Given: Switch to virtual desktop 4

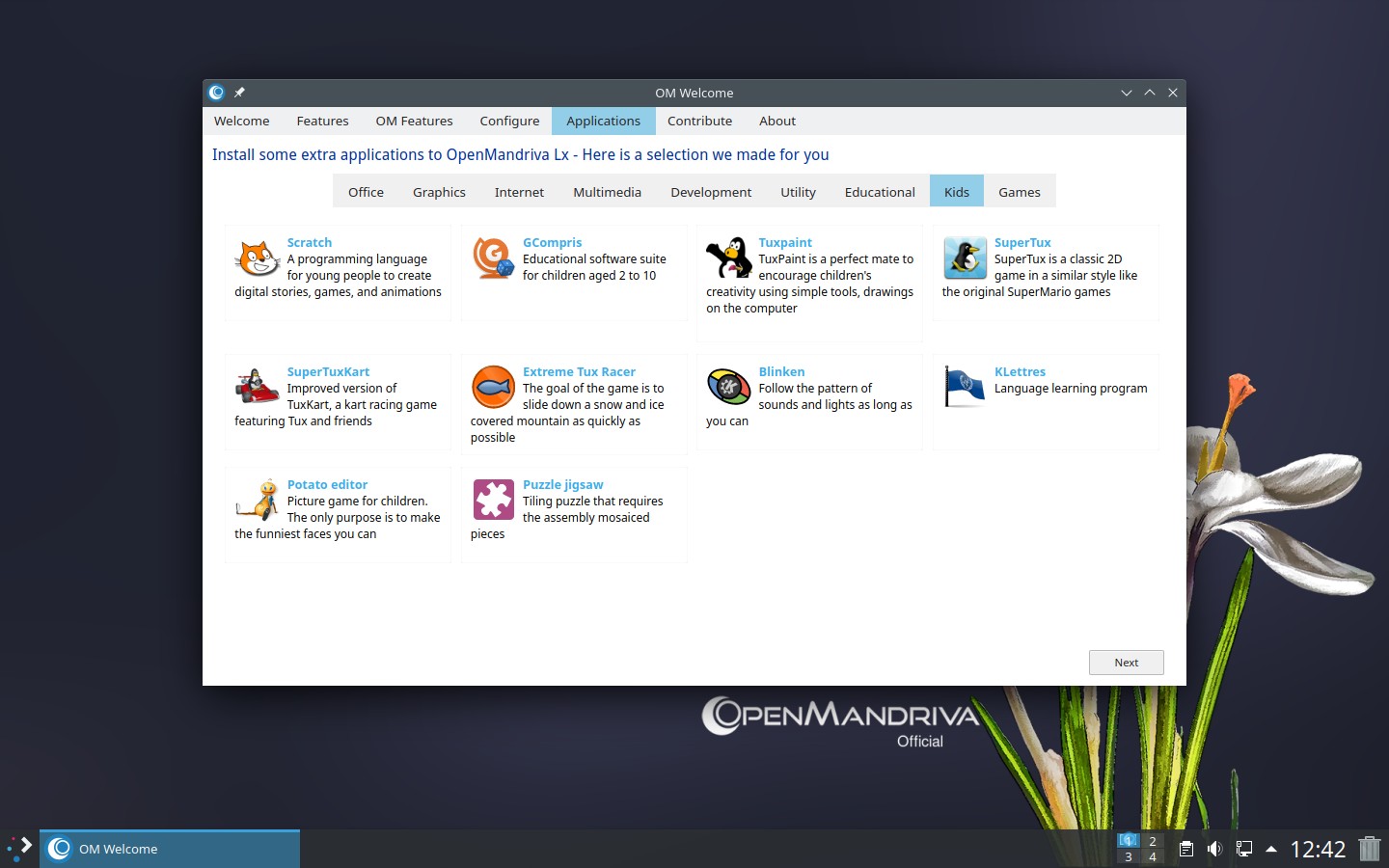Looking at the screenshot, I should click(1153, 856).
